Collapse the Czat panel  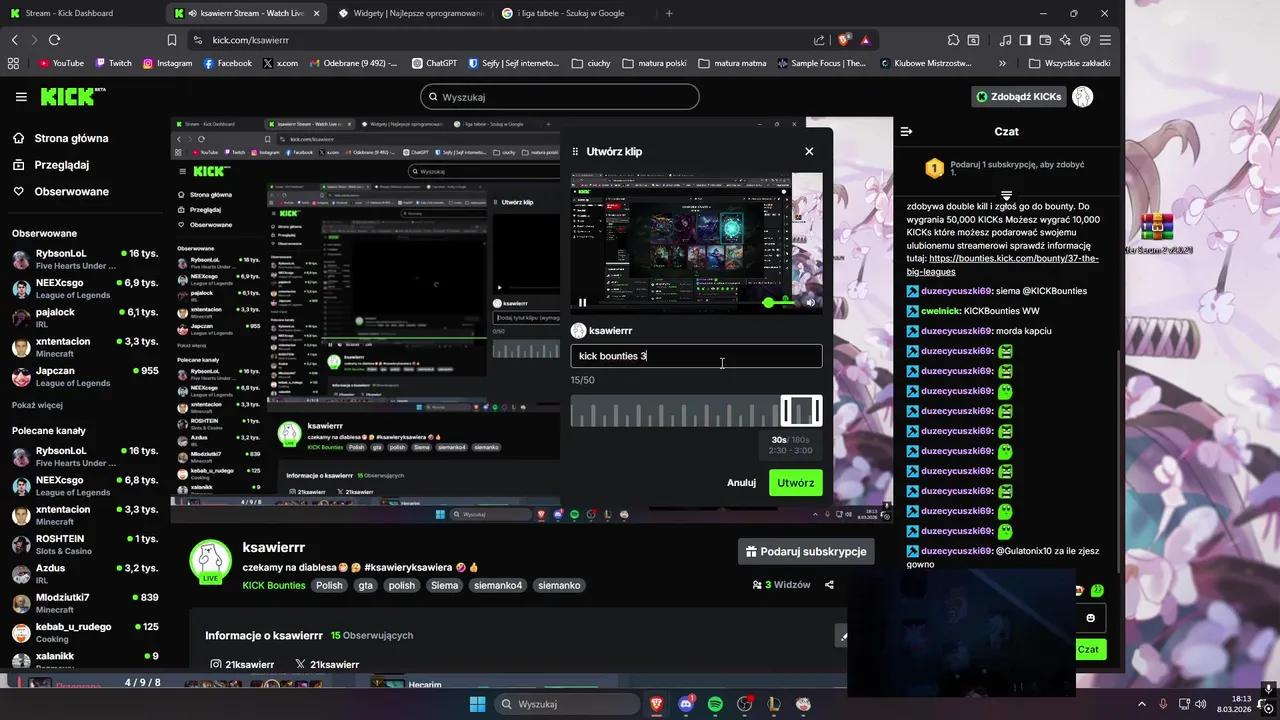[906, 131]
